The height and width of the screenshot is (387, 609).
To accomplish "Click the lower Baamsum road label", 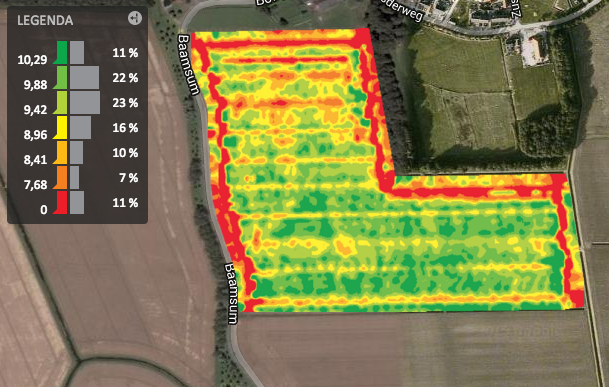I will point(231,294).
